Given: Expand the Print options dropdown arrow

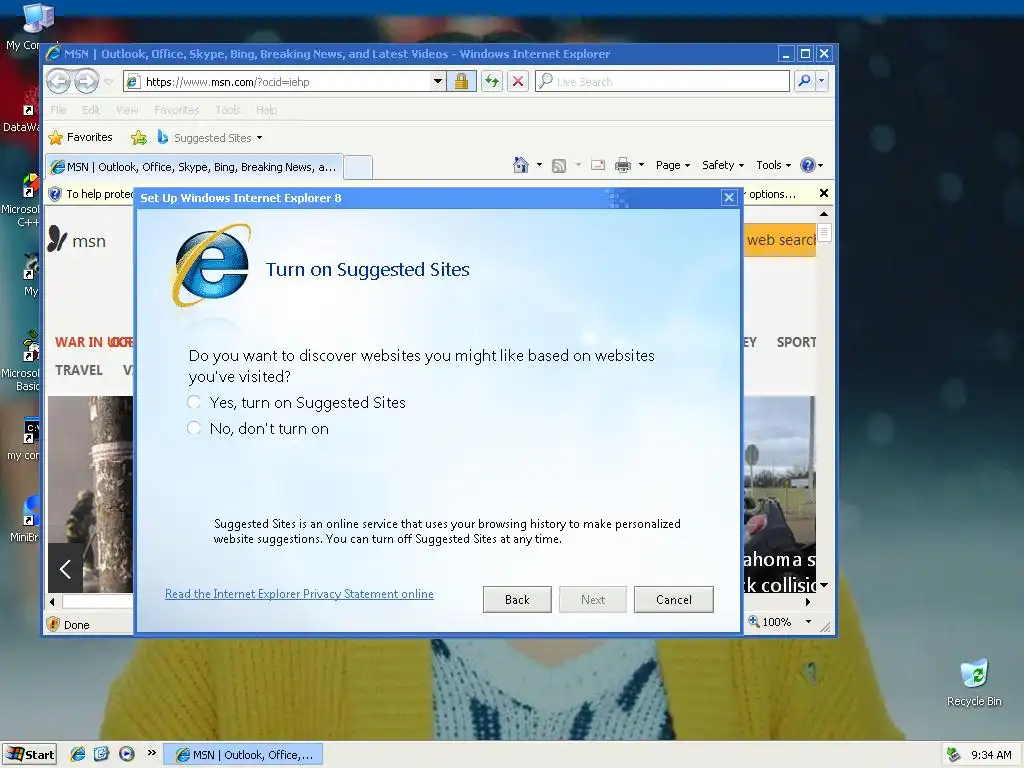Looking at the screenshot, I should 641,165.
